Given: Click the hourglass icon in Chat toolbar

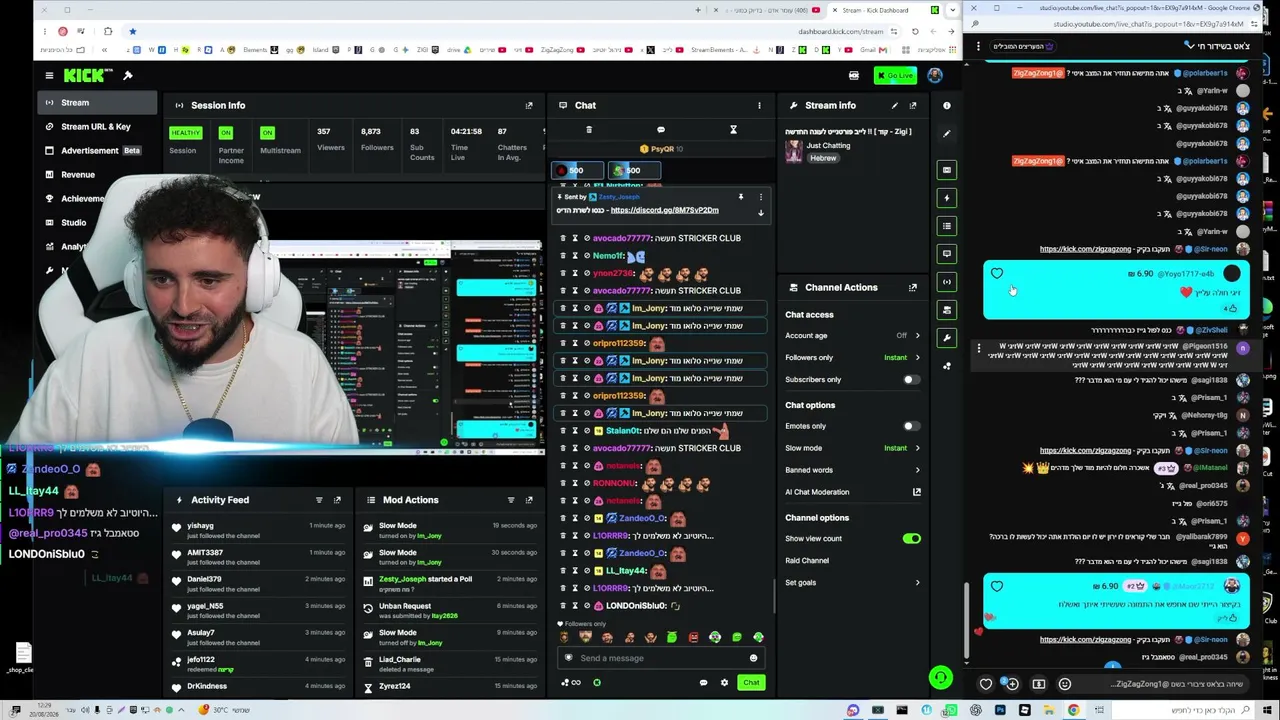Looking at the screenshot, I should [733, 130].
